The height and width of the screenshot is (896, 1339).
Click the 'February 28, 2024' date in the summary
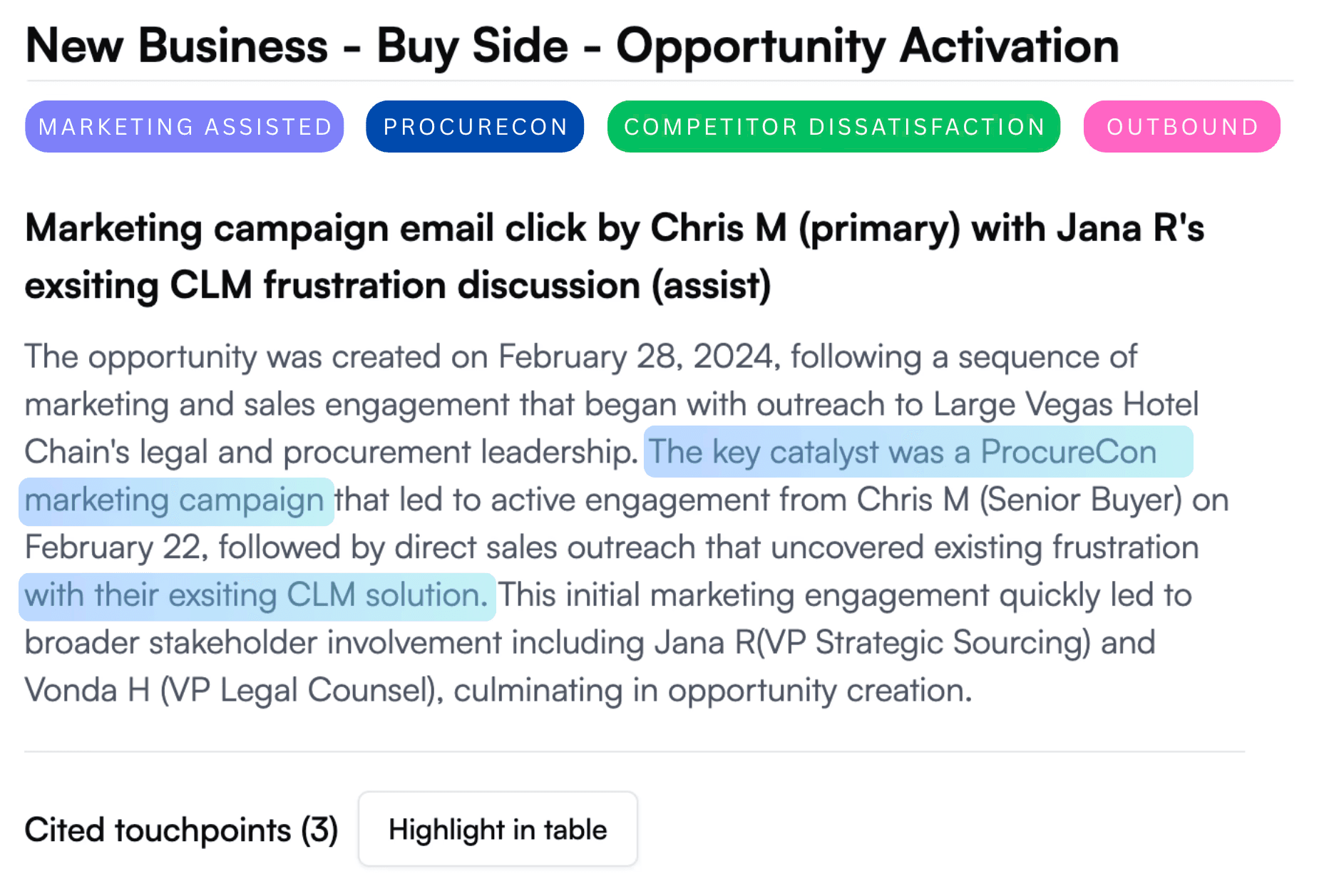(635, 357)
